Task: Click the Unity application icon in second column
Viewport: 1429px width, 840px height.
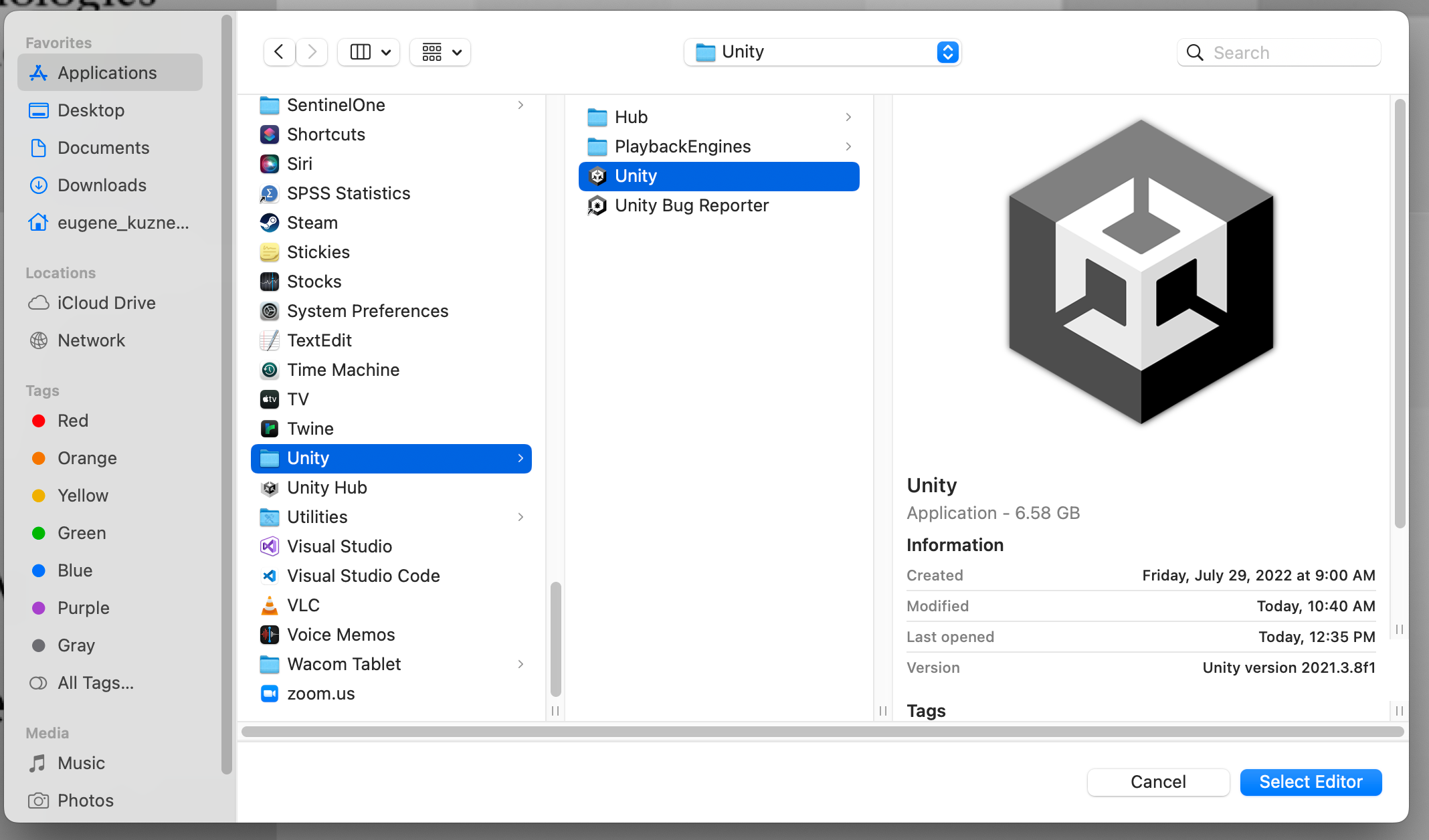Action: coord(597,176)
